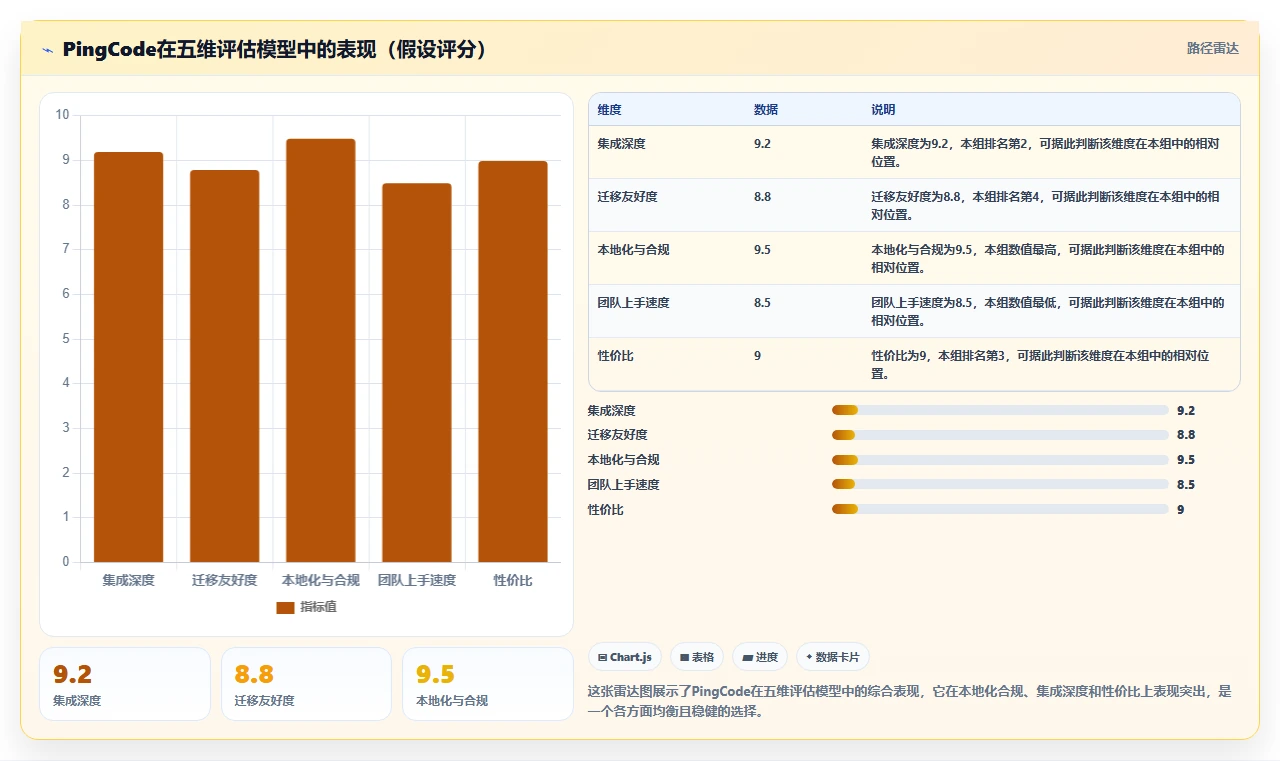Click the 集成深度 bar in the chart
Screen dimensions: 1280x761
pyautogui.click(x=128, y=357)
